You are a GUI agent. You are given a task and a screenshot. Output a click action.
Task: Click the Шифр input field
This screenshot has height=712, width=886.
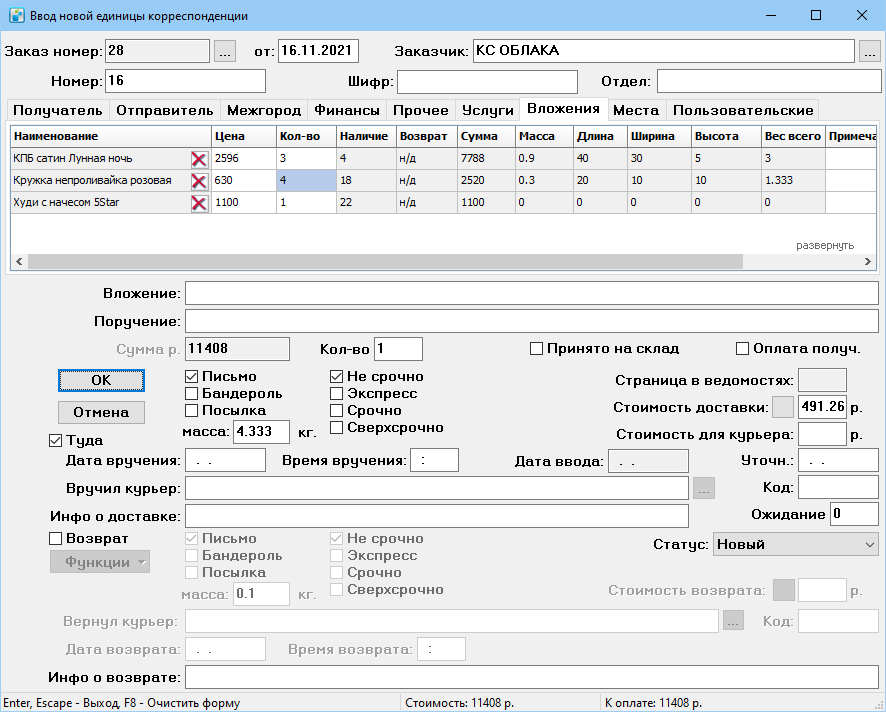pyautogui.click(x=488, y=81)
